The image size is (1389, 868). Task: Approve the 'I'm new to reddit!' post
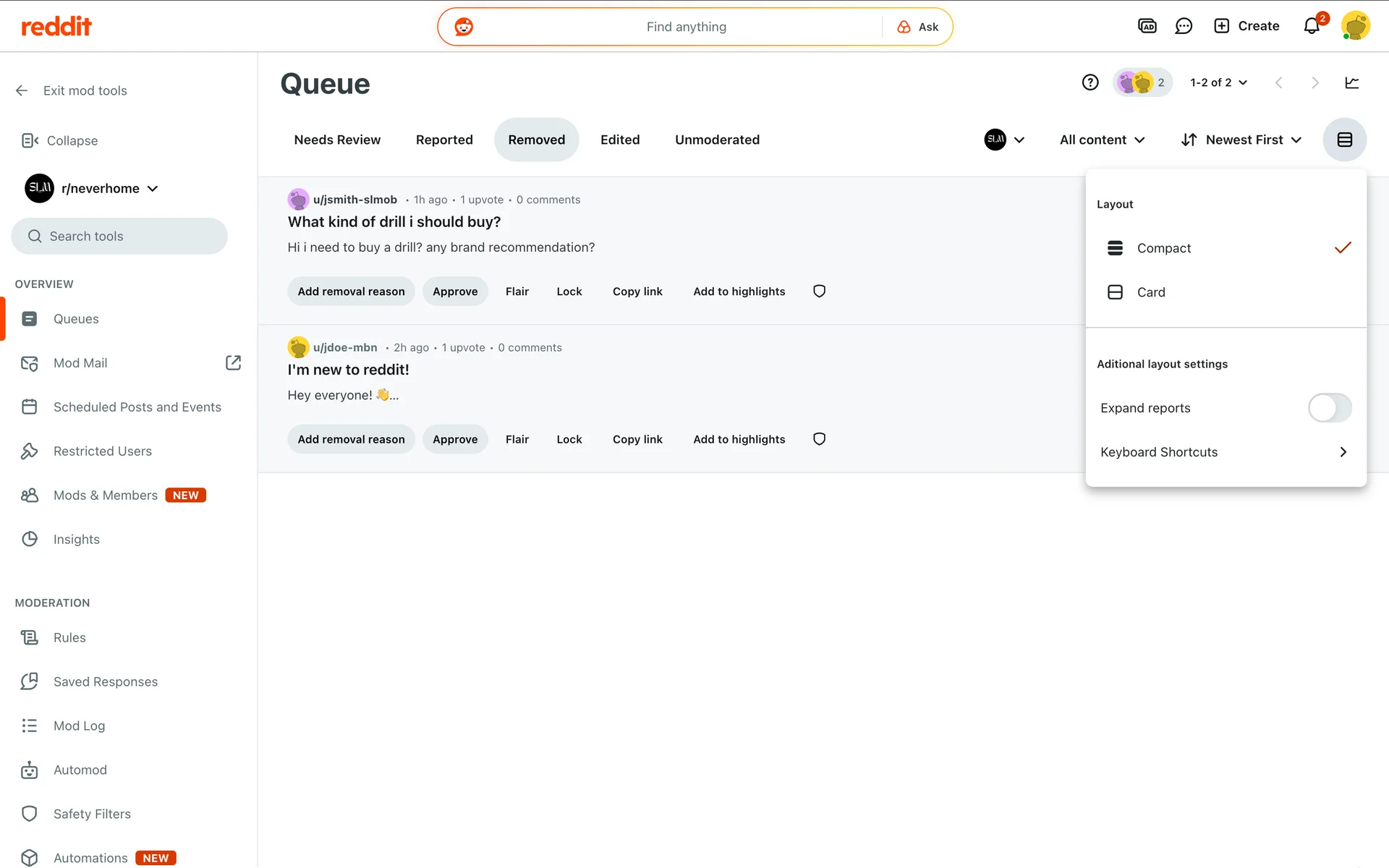455,439
